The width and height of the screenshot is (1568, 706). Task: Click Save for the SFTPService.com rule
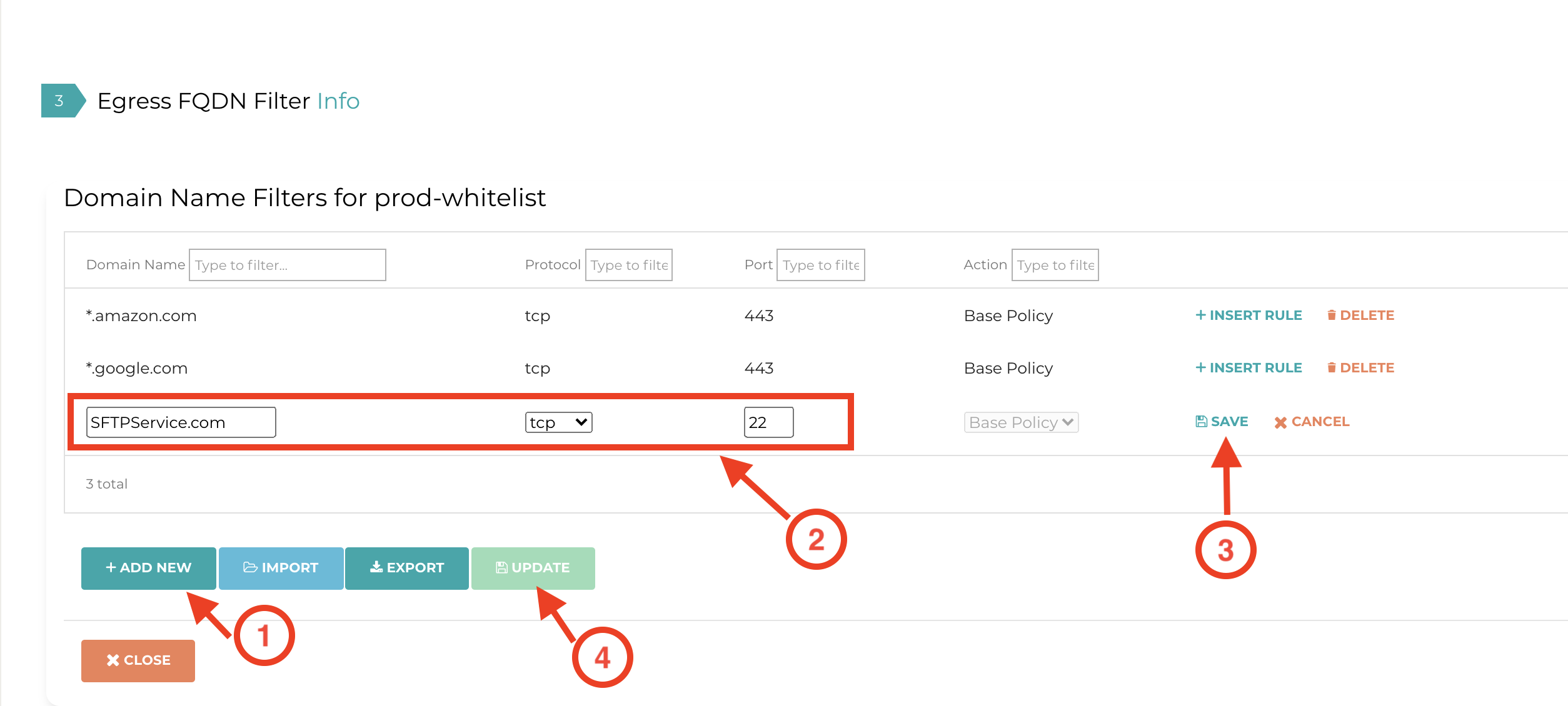pos(1222,422)
